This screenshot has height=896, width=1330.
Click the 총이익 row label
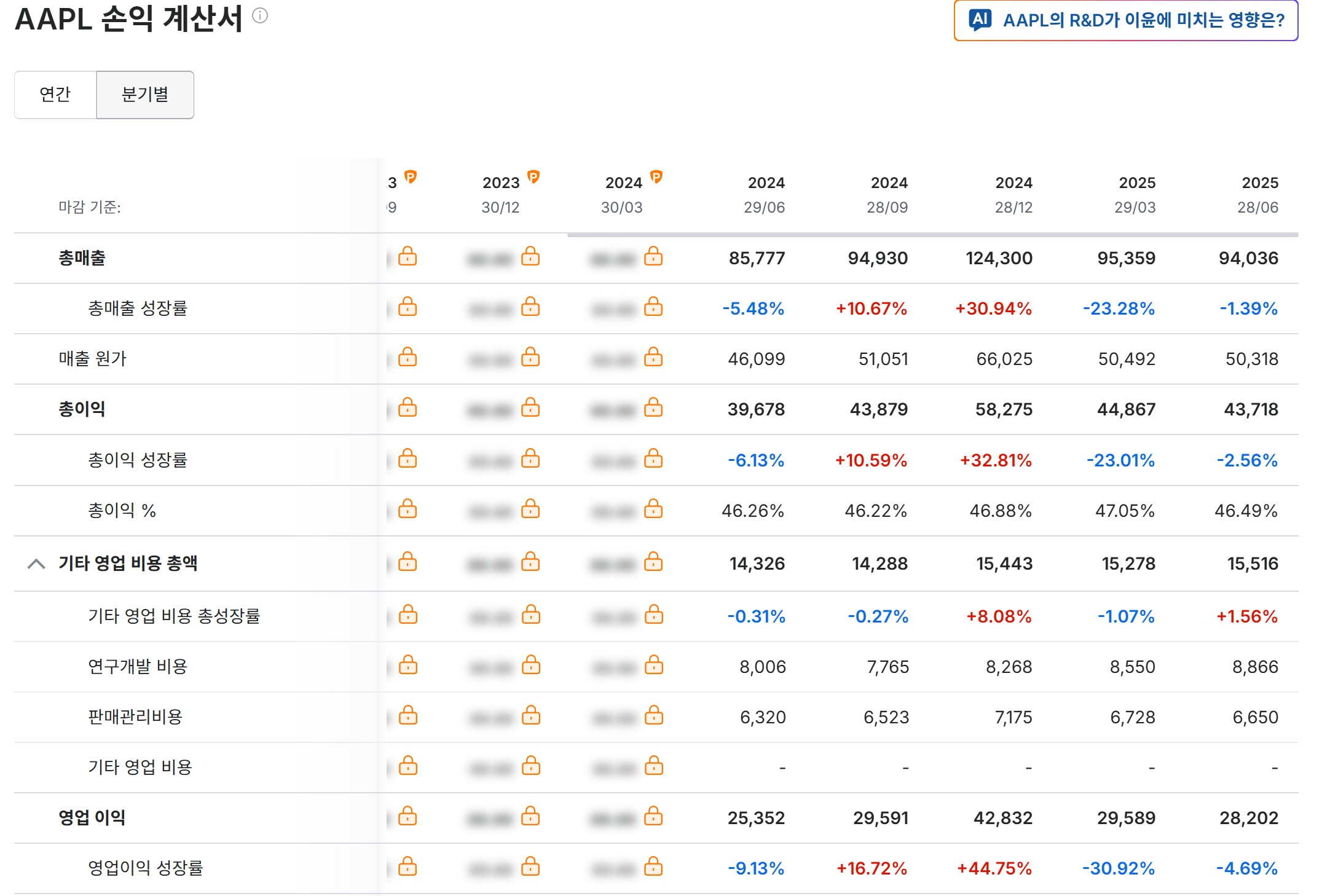[82, 409]
